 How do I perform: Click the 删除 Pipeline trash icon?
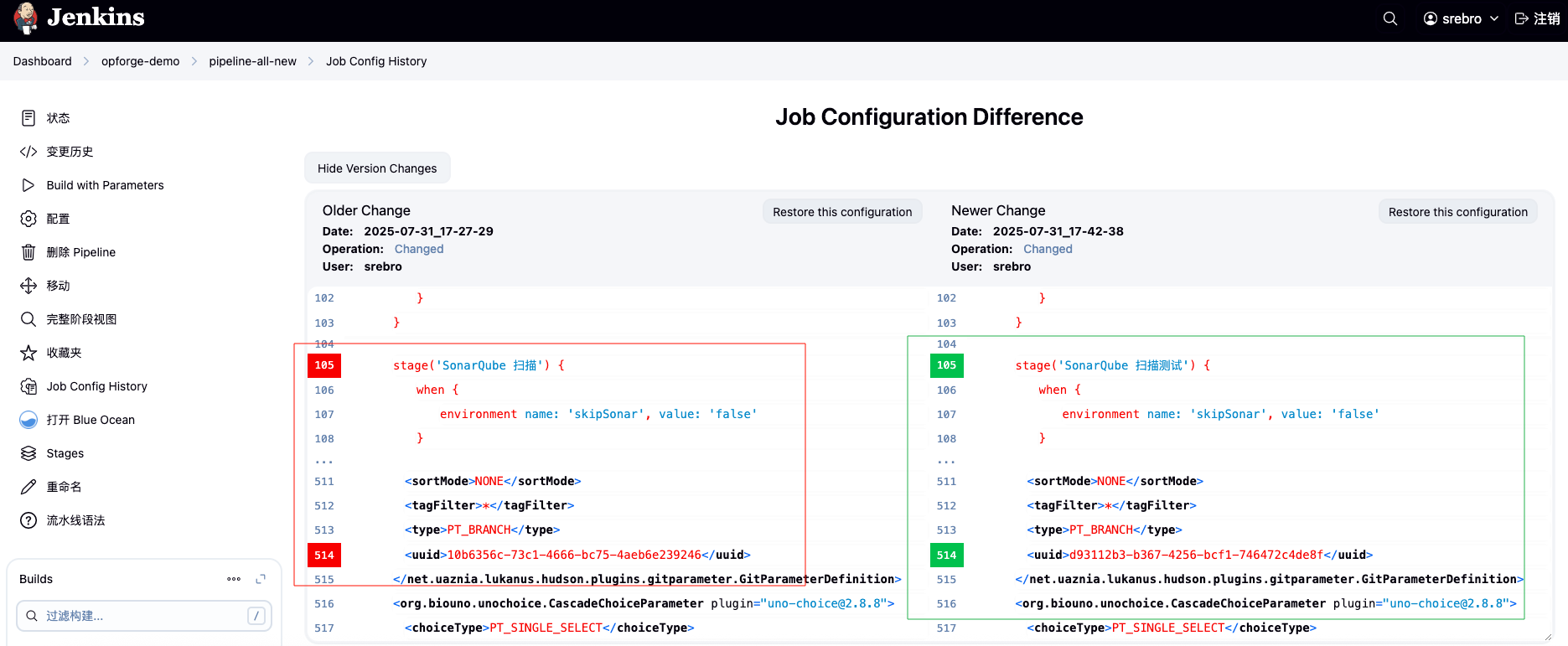pyautogui.click(x=28, y=252)
